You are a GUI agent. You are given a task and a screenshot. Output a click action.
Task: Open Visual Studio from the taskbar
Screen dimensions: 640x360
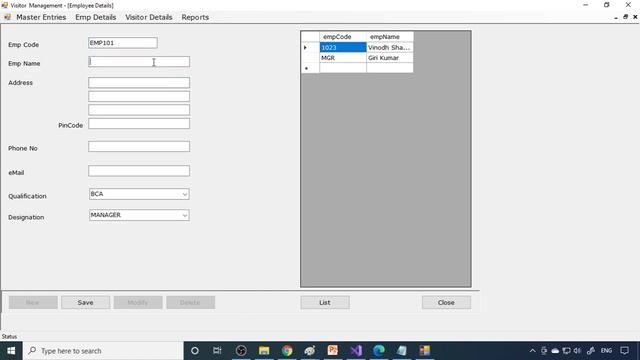click(356, 351)
